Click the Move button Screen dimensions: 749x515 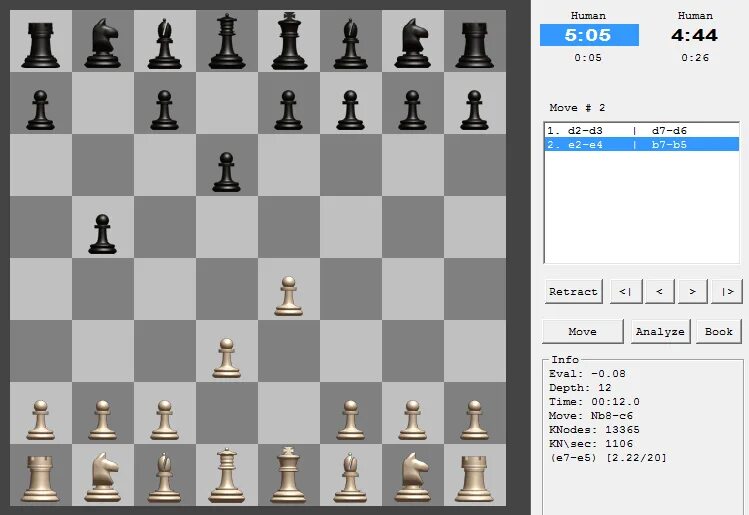coord(583,332)
